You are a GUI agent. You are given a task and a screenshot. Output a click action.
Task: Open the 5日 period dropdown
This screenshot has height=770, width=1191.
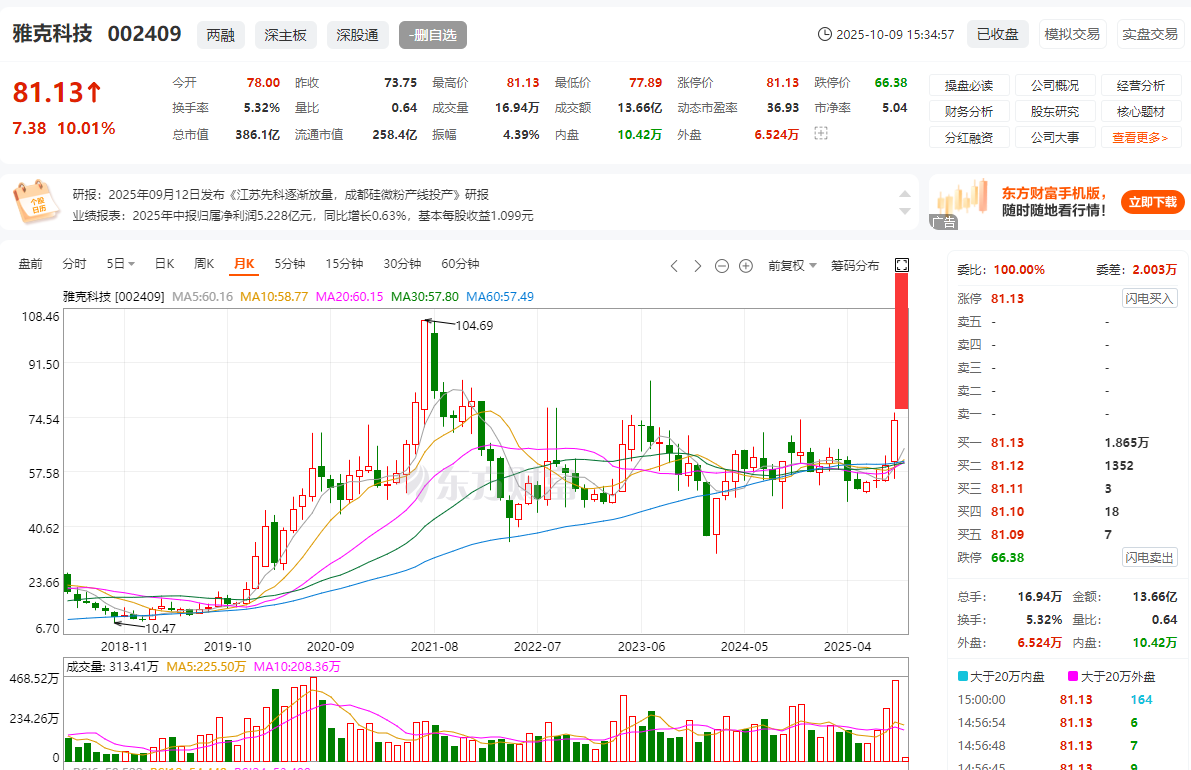click(x=121, y=264)
